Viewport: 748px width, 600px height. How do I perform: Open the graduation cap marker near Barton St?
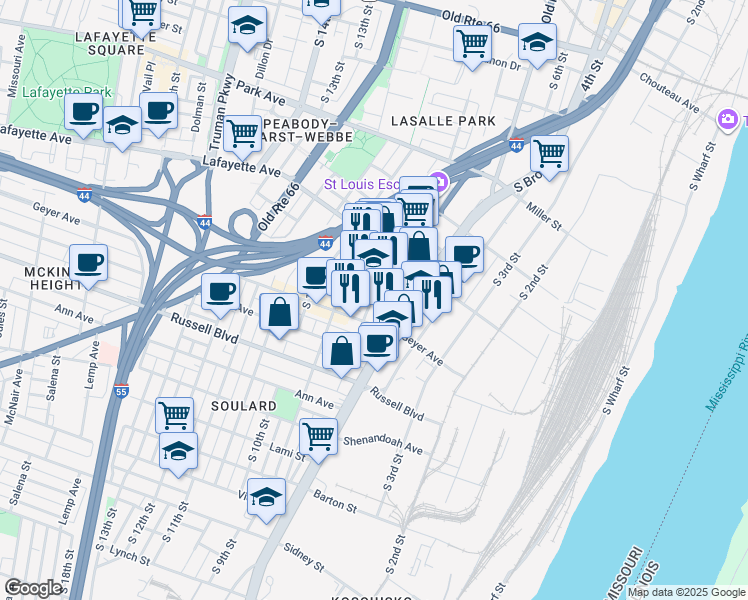(266, 496)
